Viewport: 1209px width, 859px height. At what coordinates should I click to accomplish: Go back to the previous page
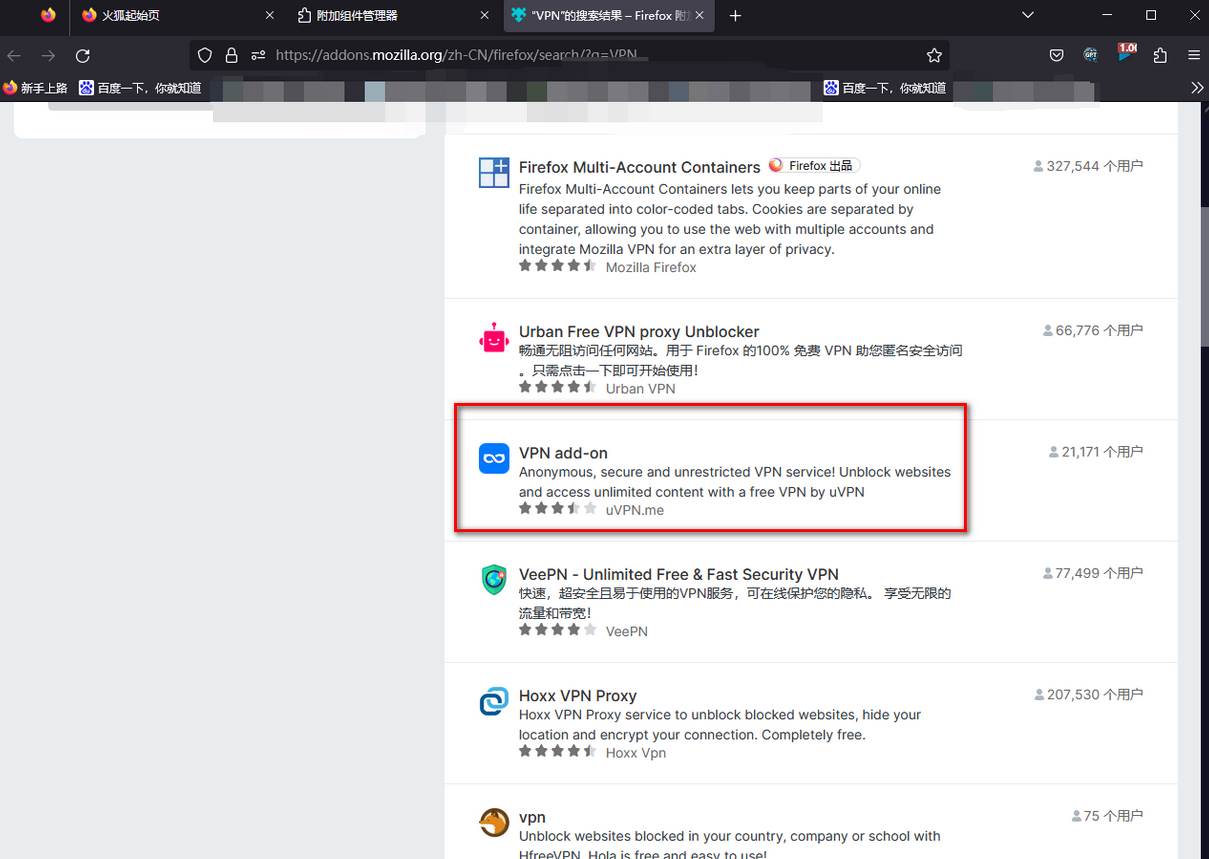[15, 55]
